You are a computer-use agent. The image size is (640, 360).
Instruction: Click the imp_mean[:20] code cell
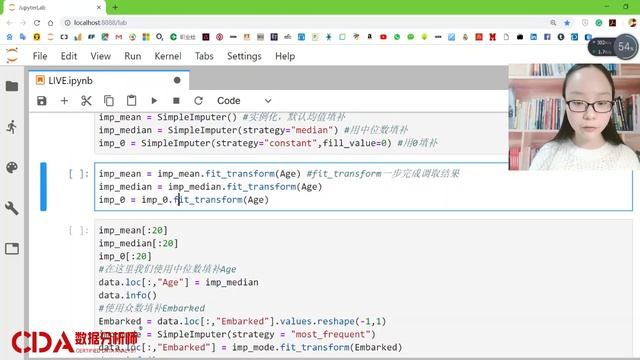pyautogui.click(x=363, y=290)
